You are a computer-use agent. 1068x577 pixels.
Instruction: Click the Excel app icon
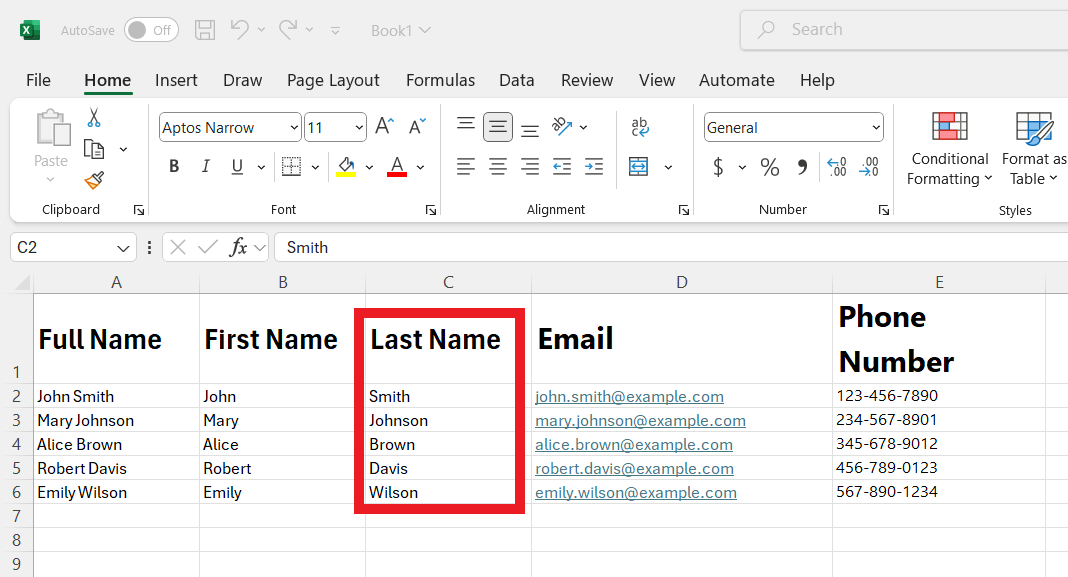pyautogui.click(x=29, y=30)
